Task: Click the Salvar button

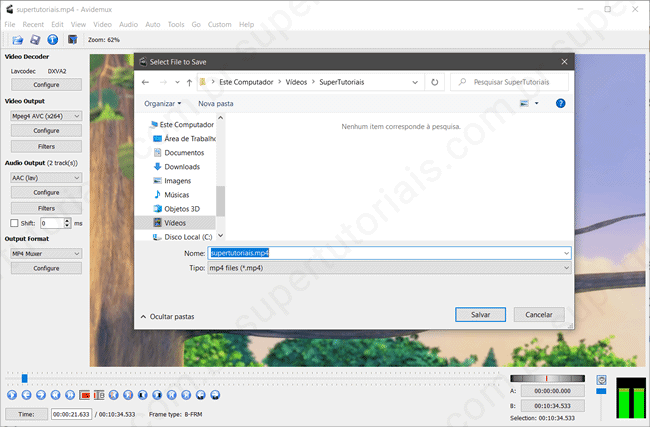Action: pos(480,314)
